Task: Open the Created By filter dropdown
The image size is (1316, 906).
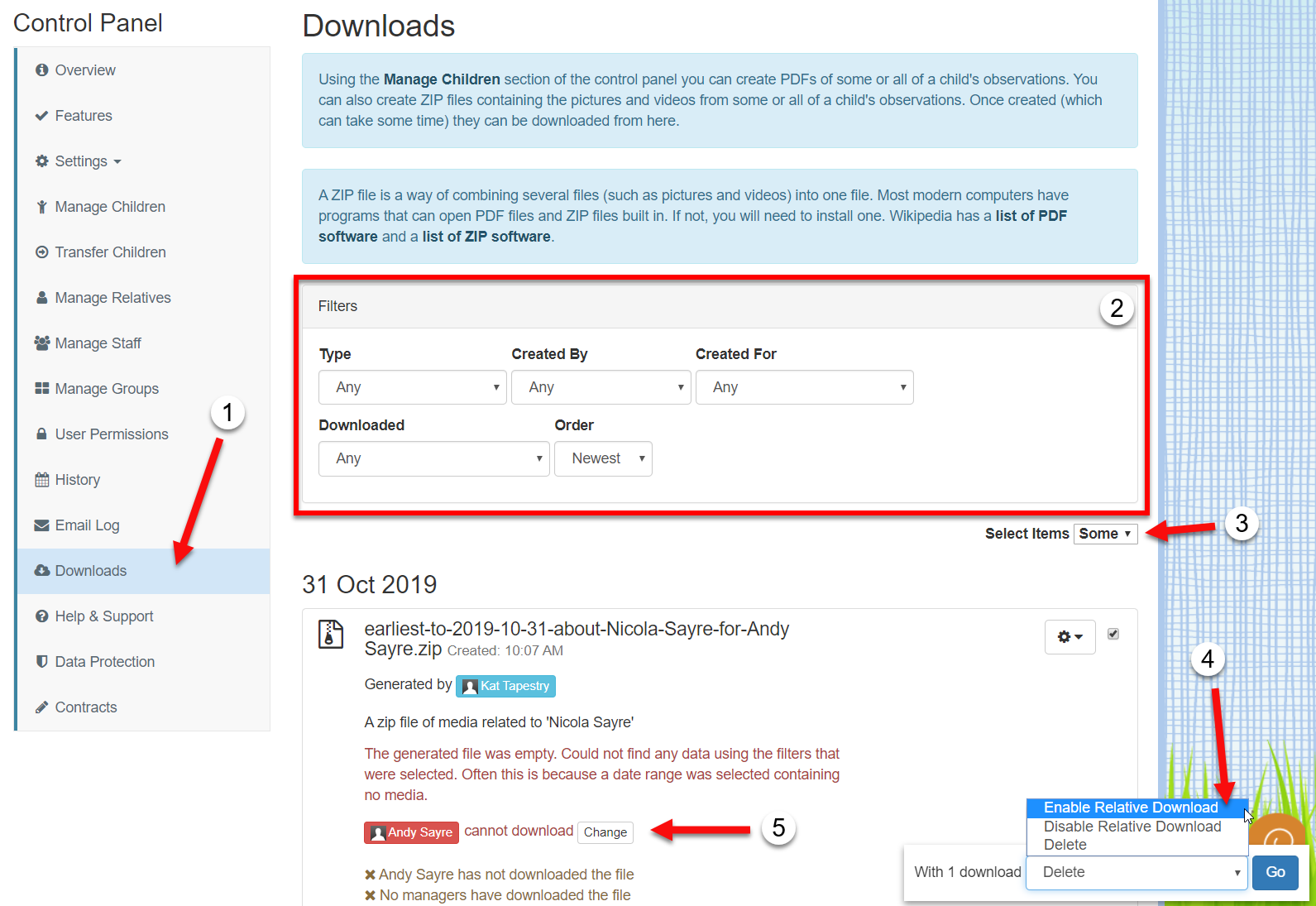Action: pyautogui.click(x=601, y=387)
